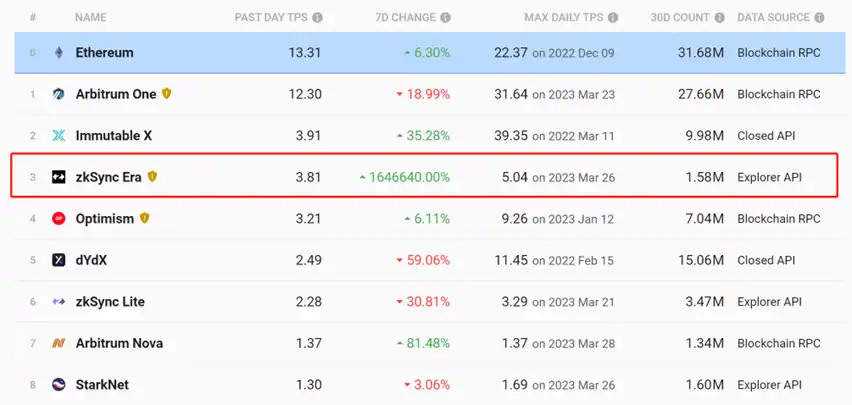
Task: Click the shield badge beside Arbitrum One
Action: 167,94
